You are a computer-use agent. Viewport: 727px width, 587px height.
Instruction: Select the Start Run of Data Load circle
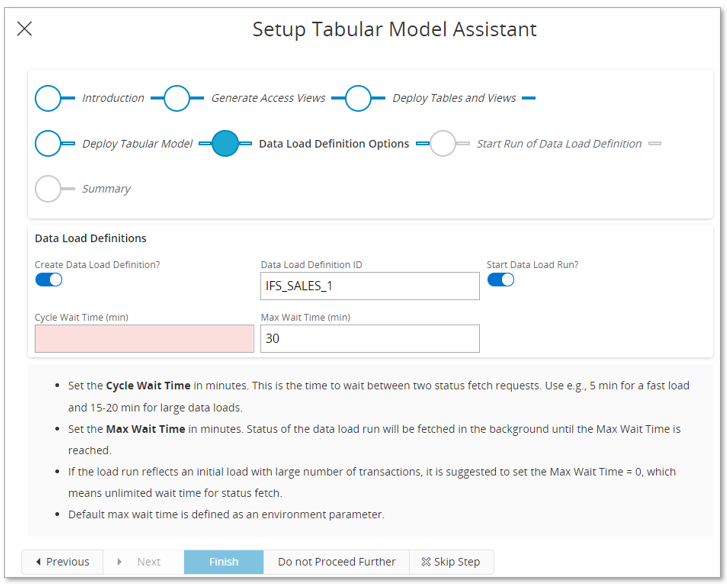[x=443, y=143]
